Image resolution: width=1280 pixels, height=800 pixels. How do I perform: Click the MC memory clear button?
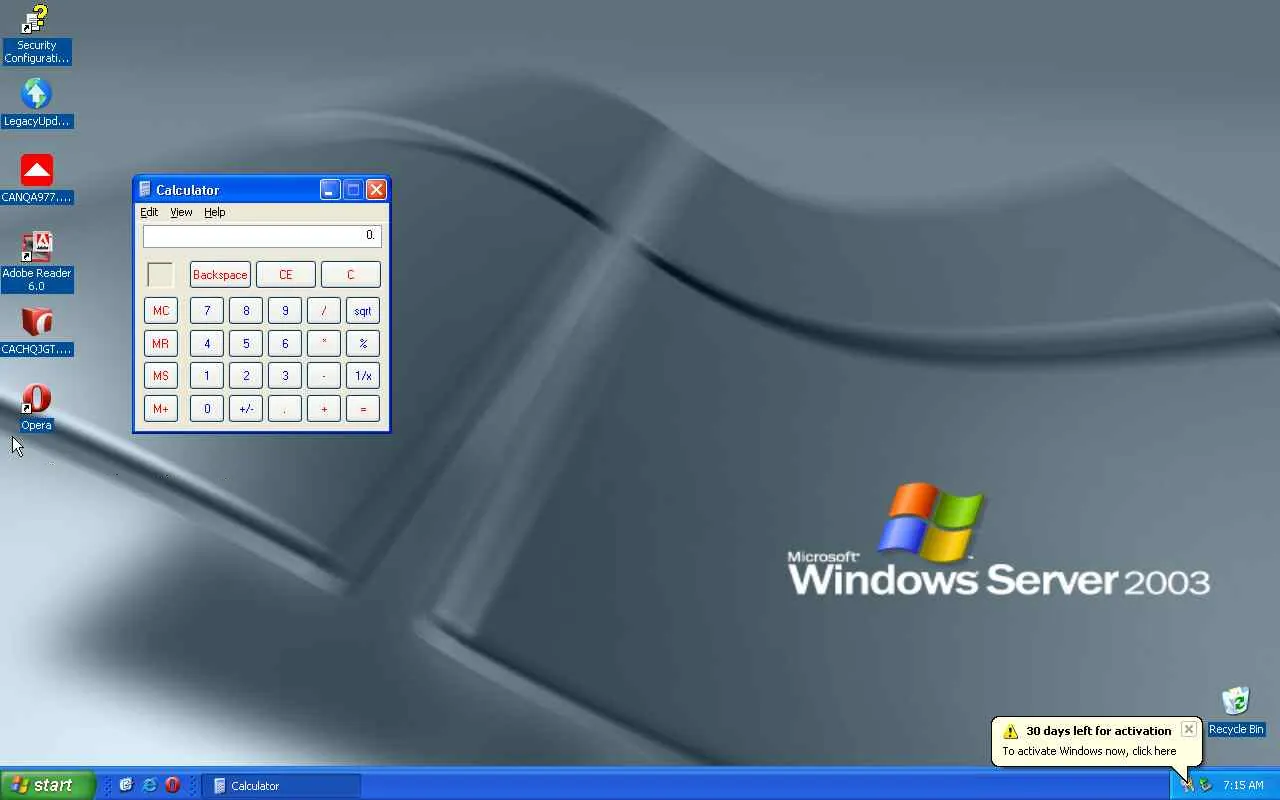pyautogui.click(x=161, y=311)
